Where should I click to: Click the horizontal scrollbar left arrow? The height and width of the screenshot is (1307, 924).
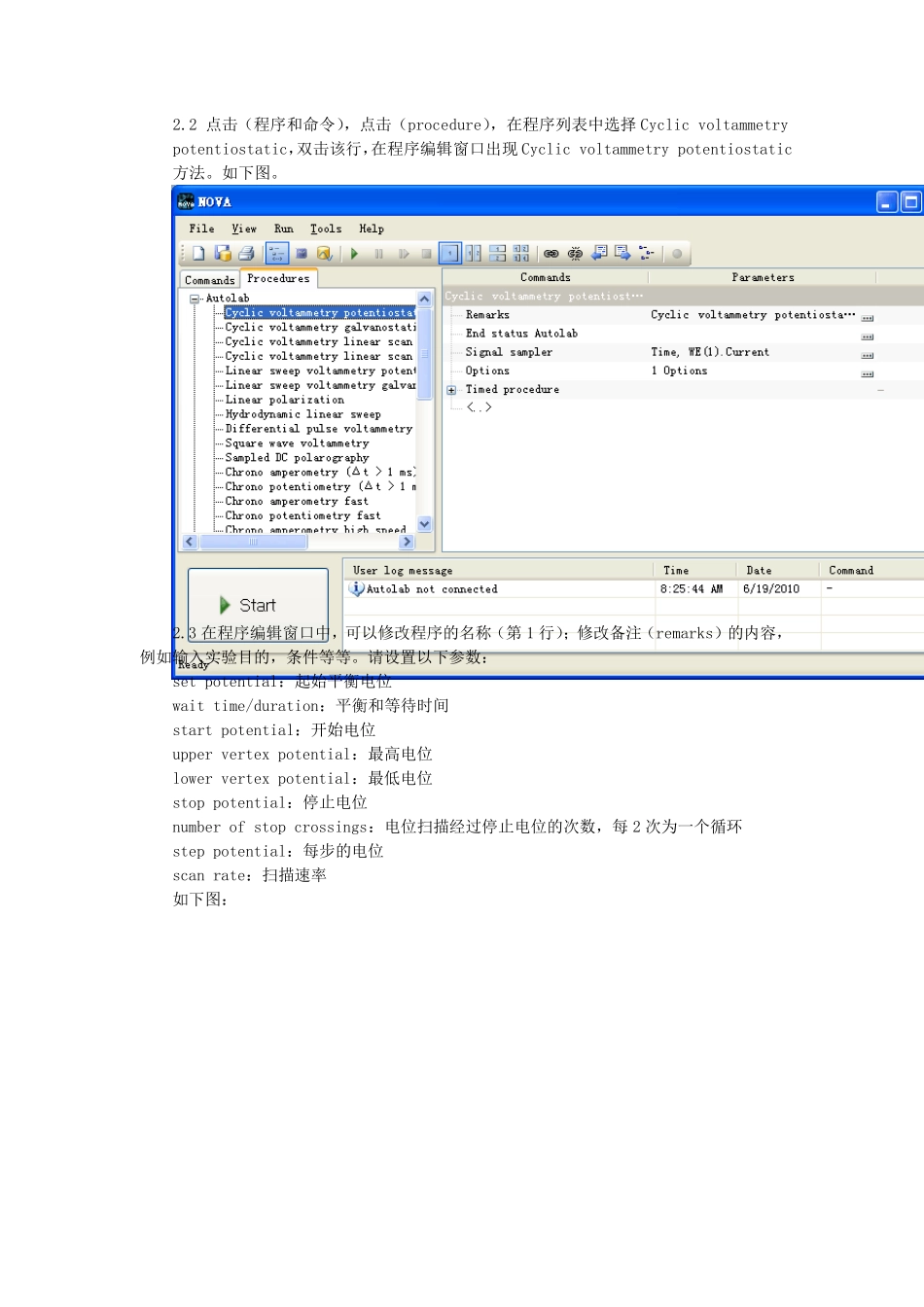(x=190, y=542)
